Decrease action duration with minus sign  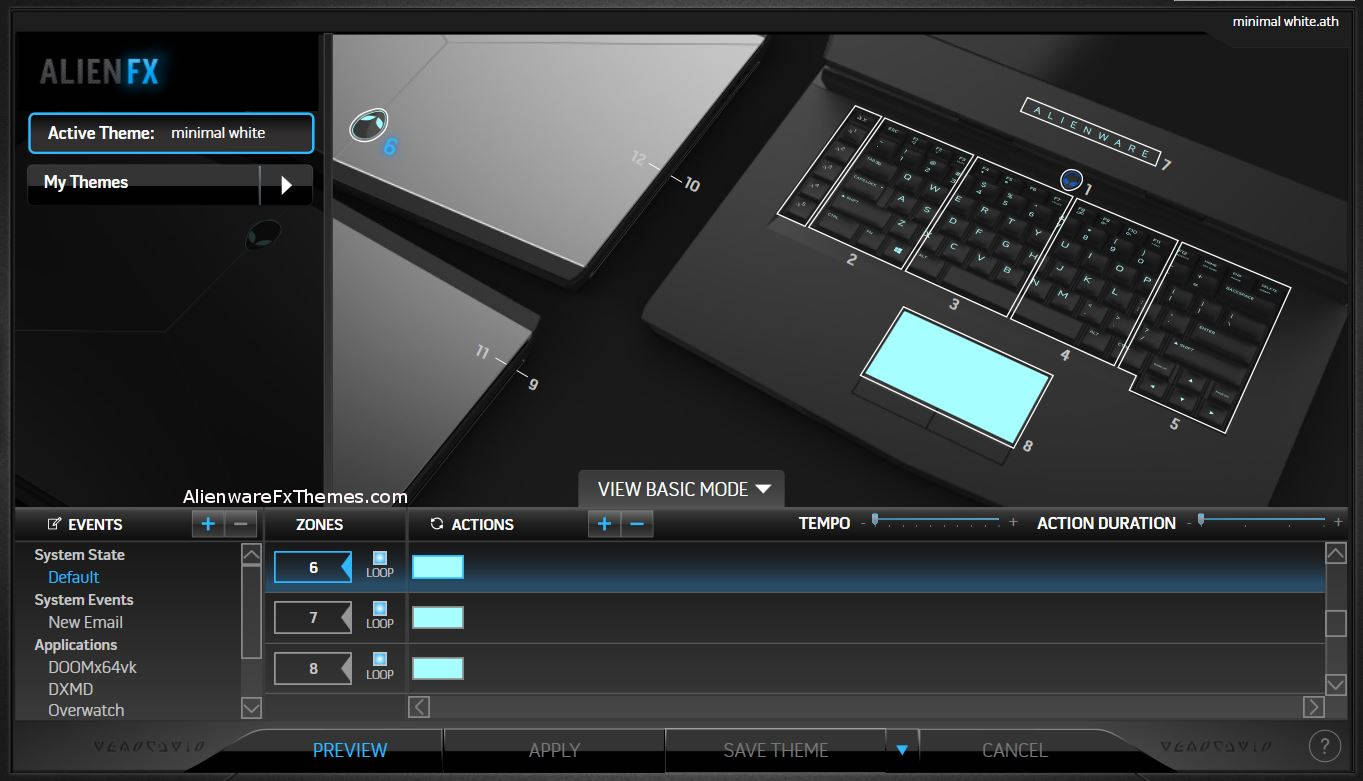click(1188, 523)
